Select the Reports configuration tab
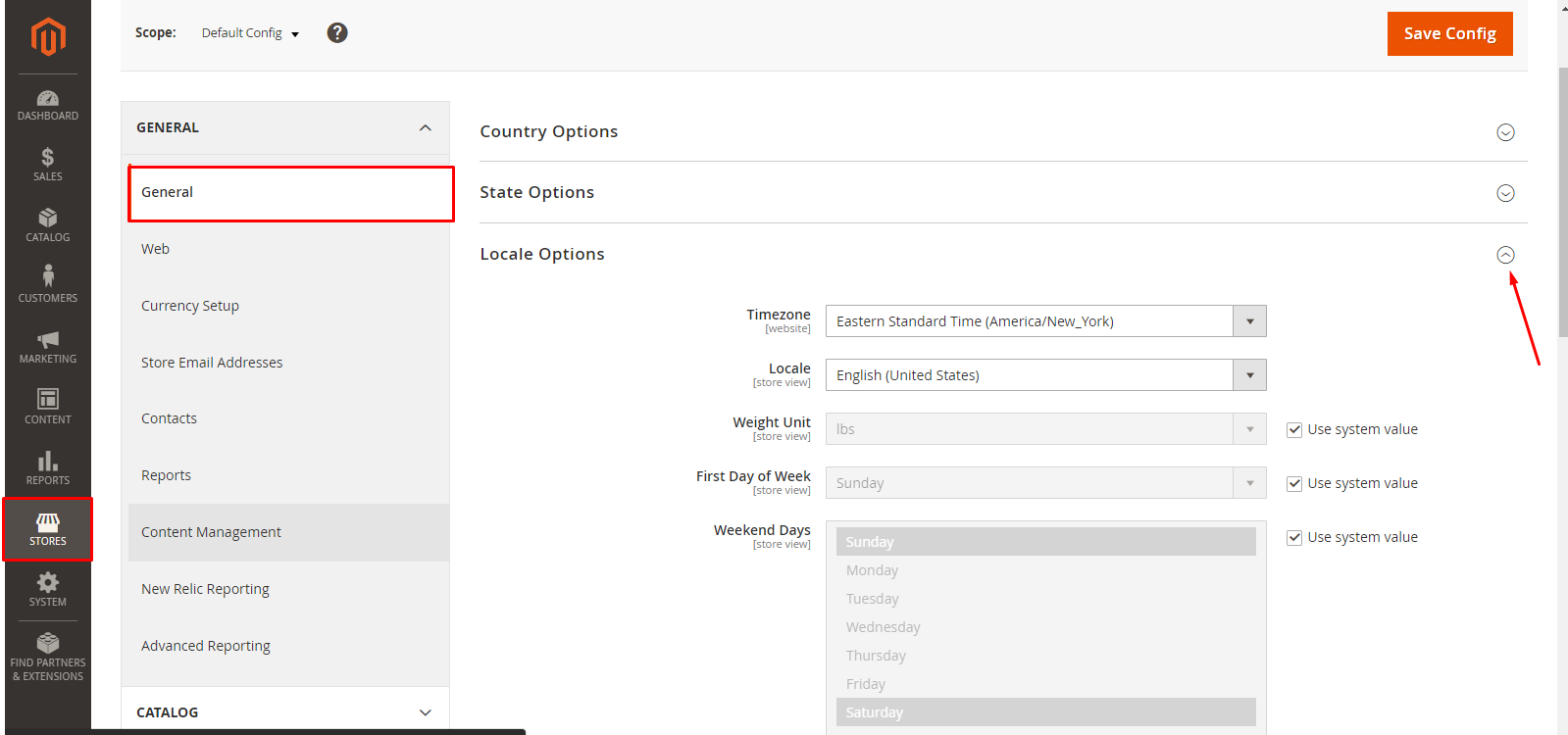Screen dimensions: 1568x735 coord(288,475)
